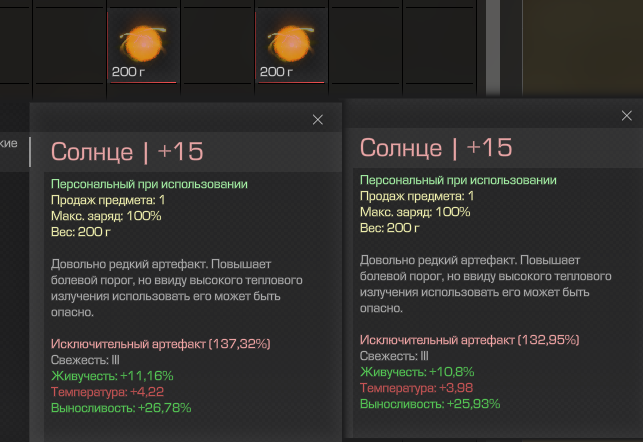Select the left Sun artifact in inventory

click(x=142, y=43)
